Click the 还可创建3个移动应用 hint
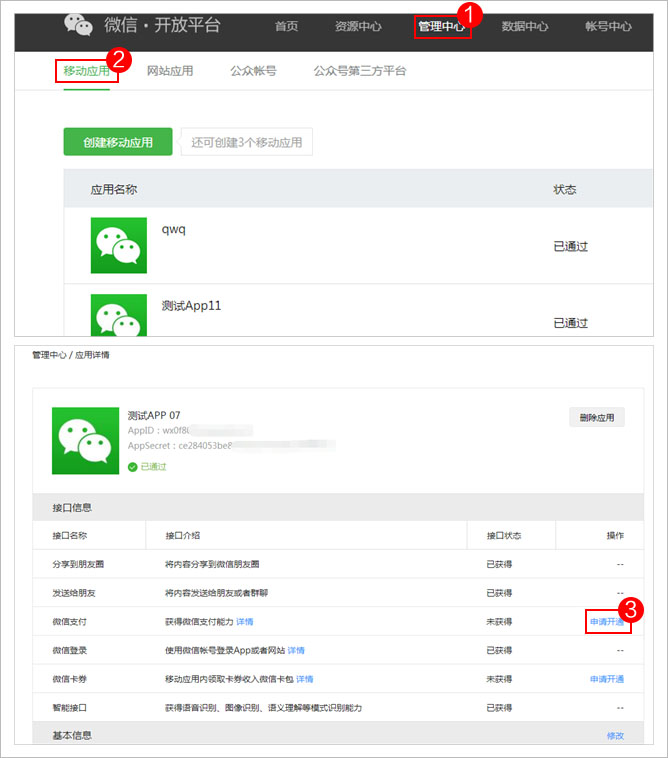This screenshot has width=668, height=758. 247,142
